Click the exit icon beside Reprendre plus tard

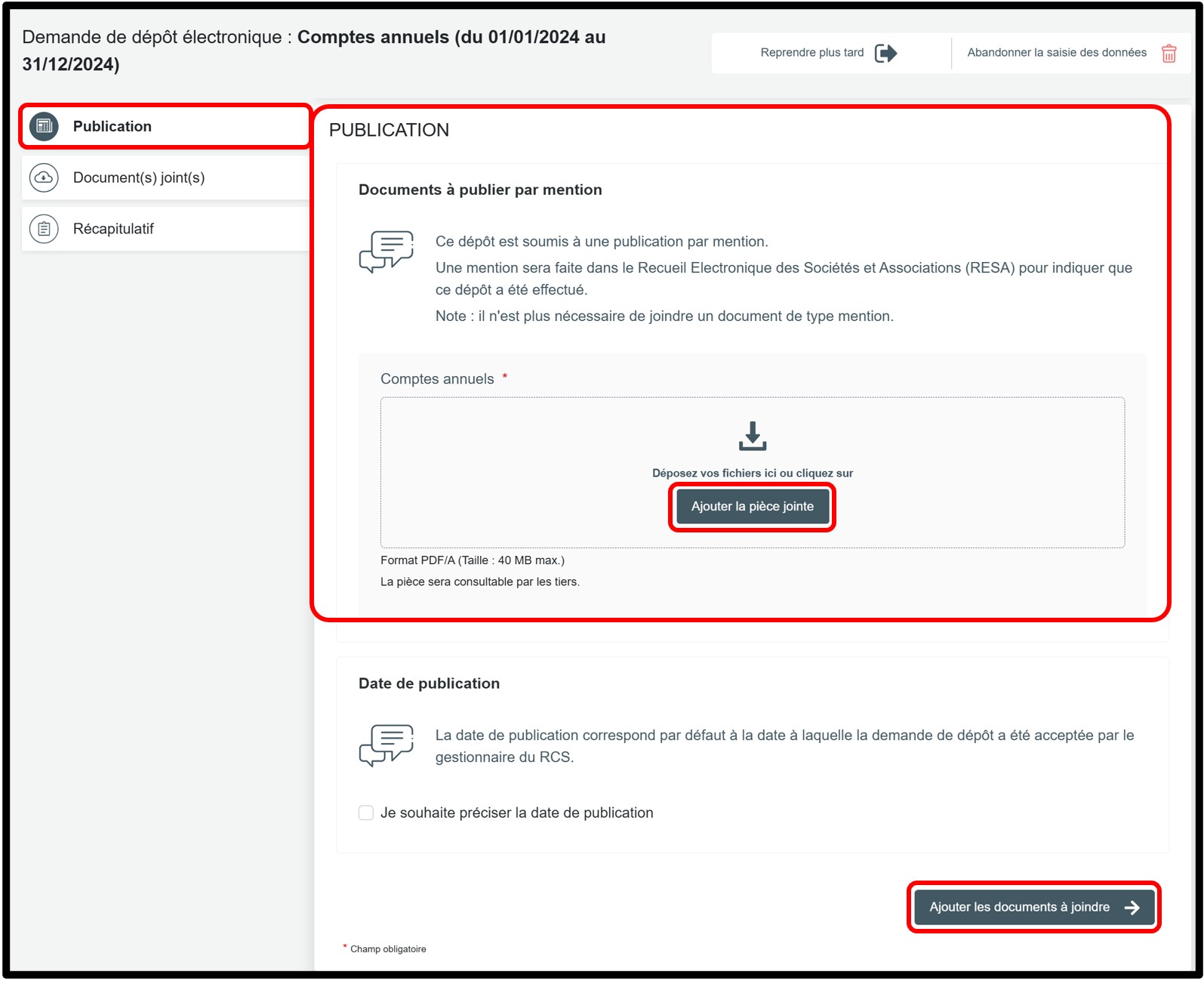885,53
